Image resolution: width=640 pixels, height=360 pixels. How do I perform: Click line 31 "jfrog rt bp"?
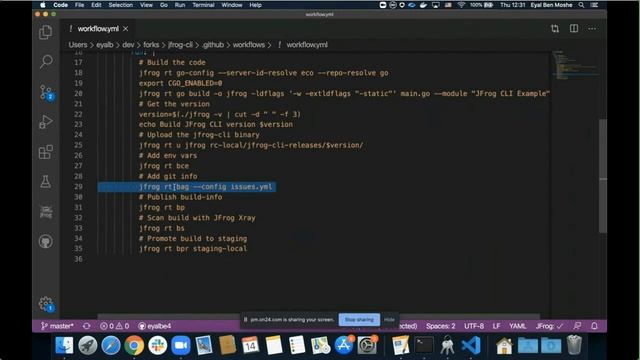tap(162, 207)
